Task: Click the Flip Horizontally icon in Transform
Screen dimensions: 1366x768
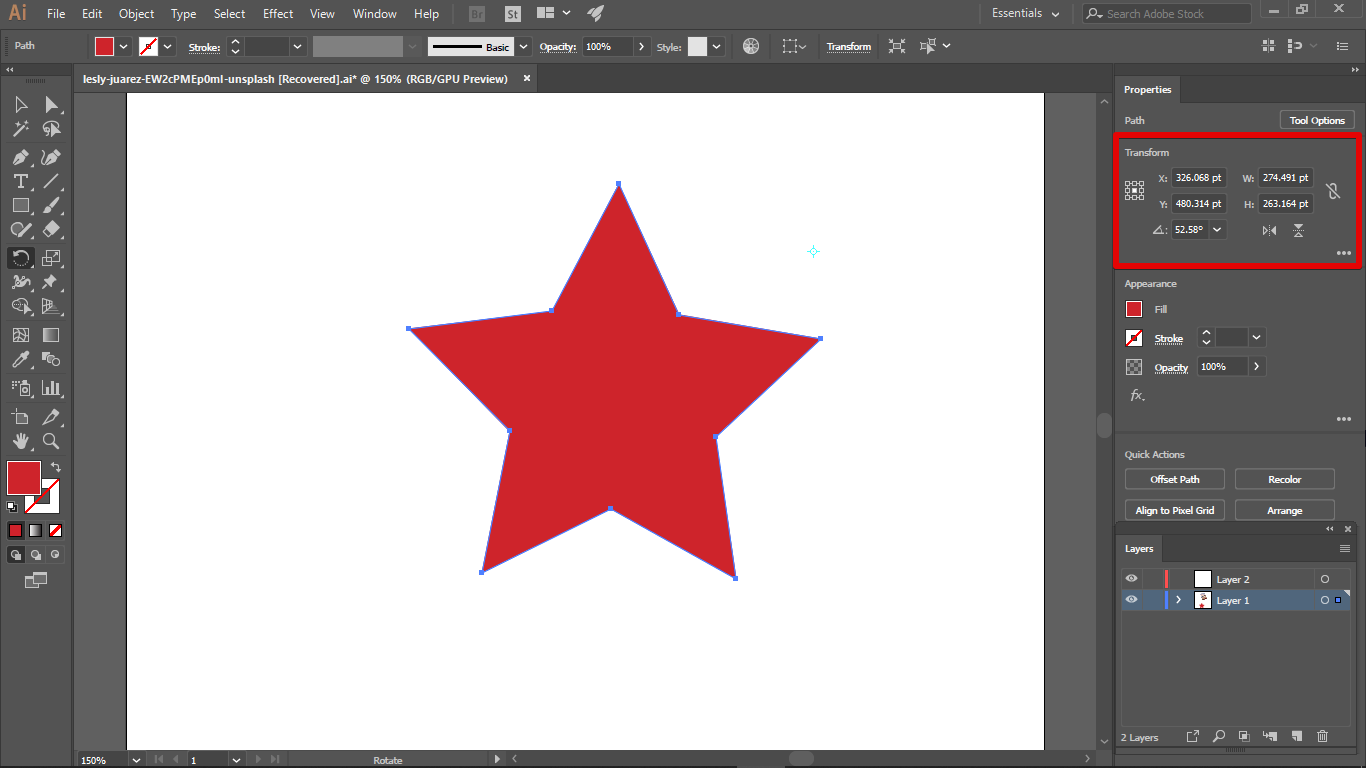Action: (1269, 230)
